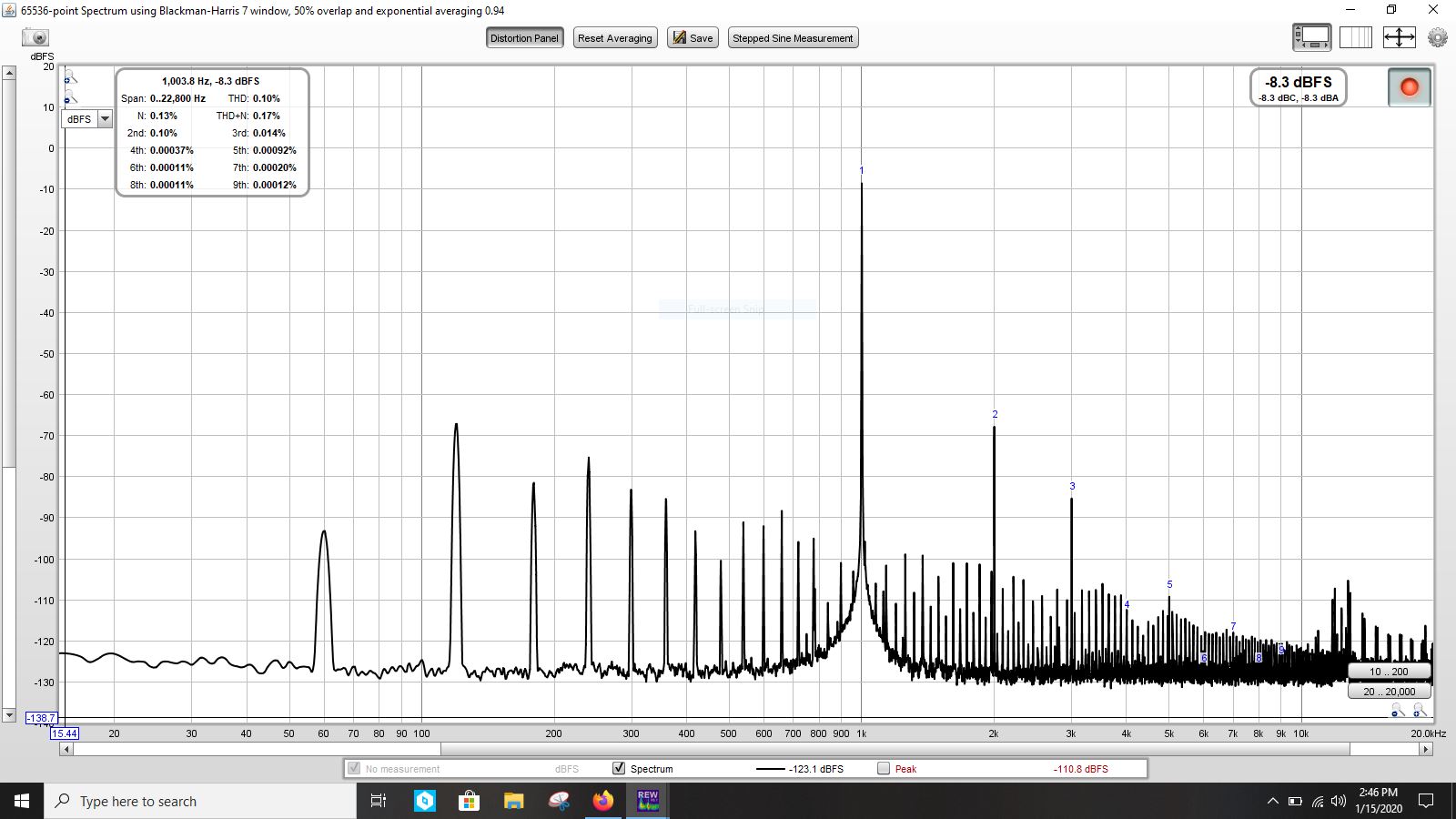Enable the Peak trace checkbox

pos(884,768)
